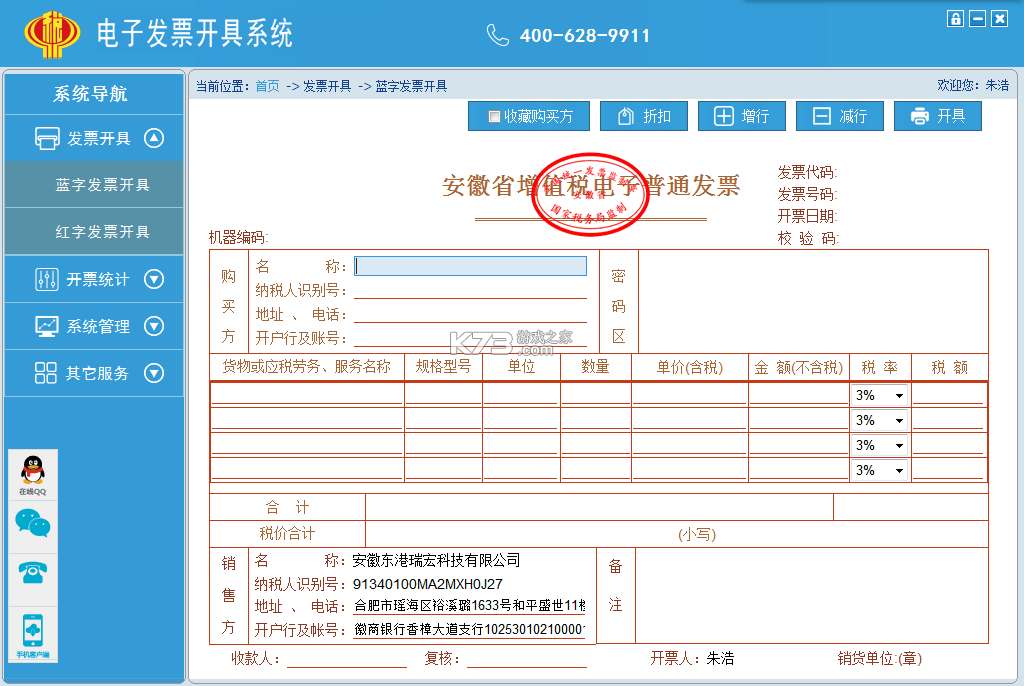Click the 税率 column header
Screen dimensions: 1024x686
(x=879, y=367)
